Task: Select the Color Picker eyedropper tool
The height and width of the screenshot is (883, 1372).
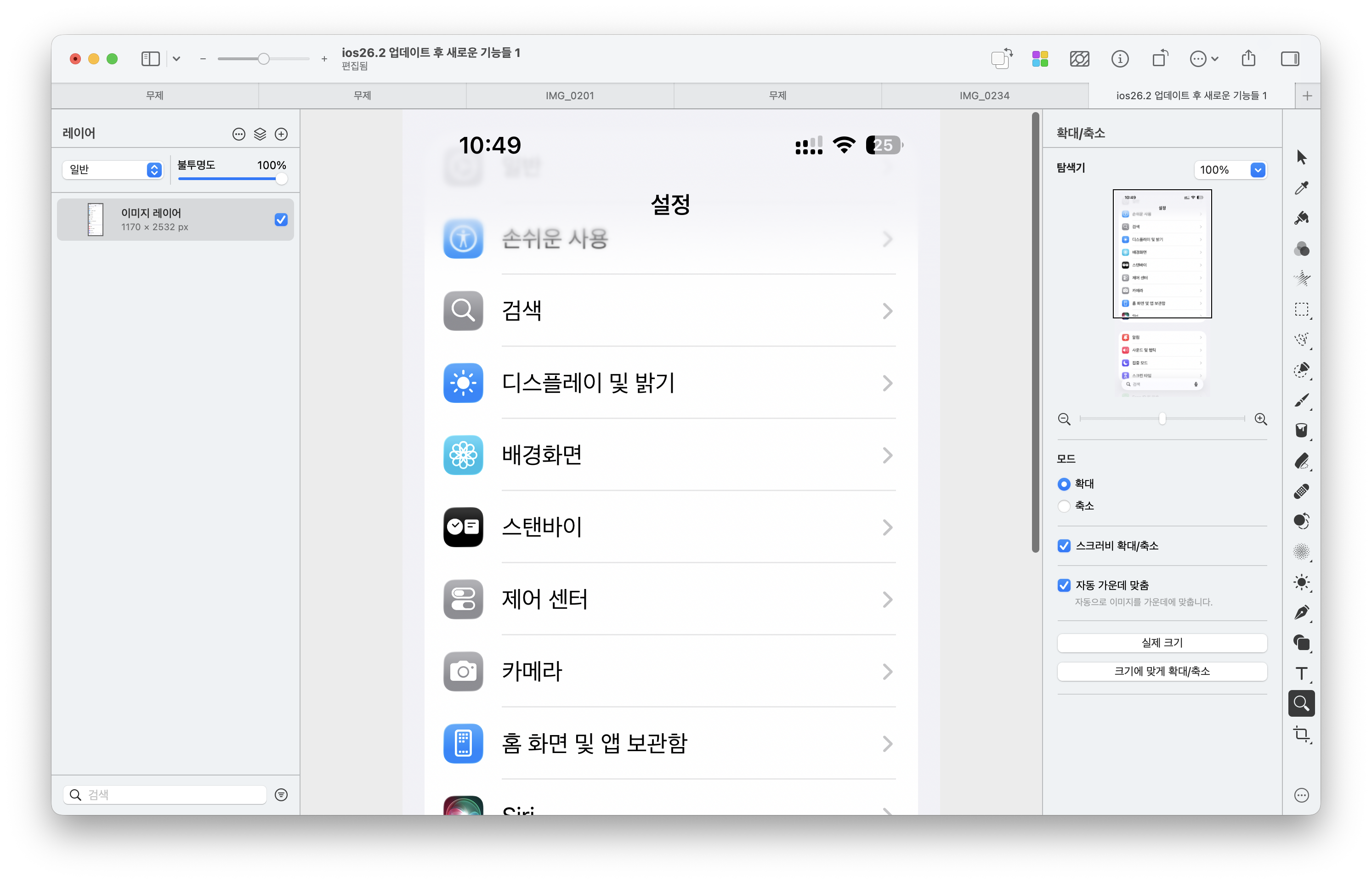Action: click(1302, 187)
